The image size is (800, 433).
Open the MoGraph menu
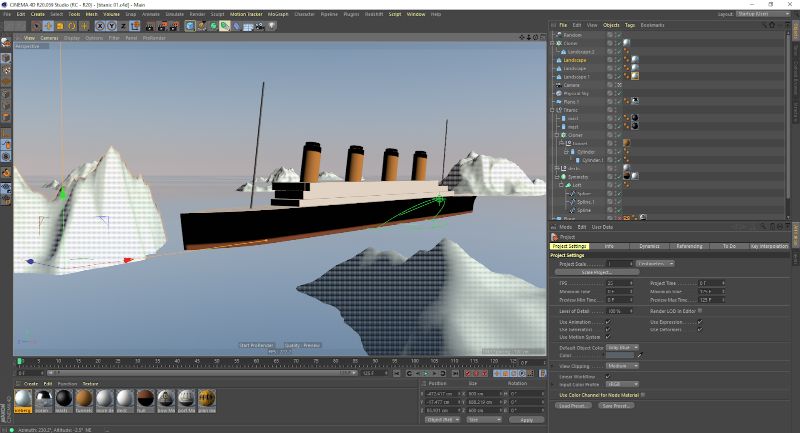coord(277,14)
